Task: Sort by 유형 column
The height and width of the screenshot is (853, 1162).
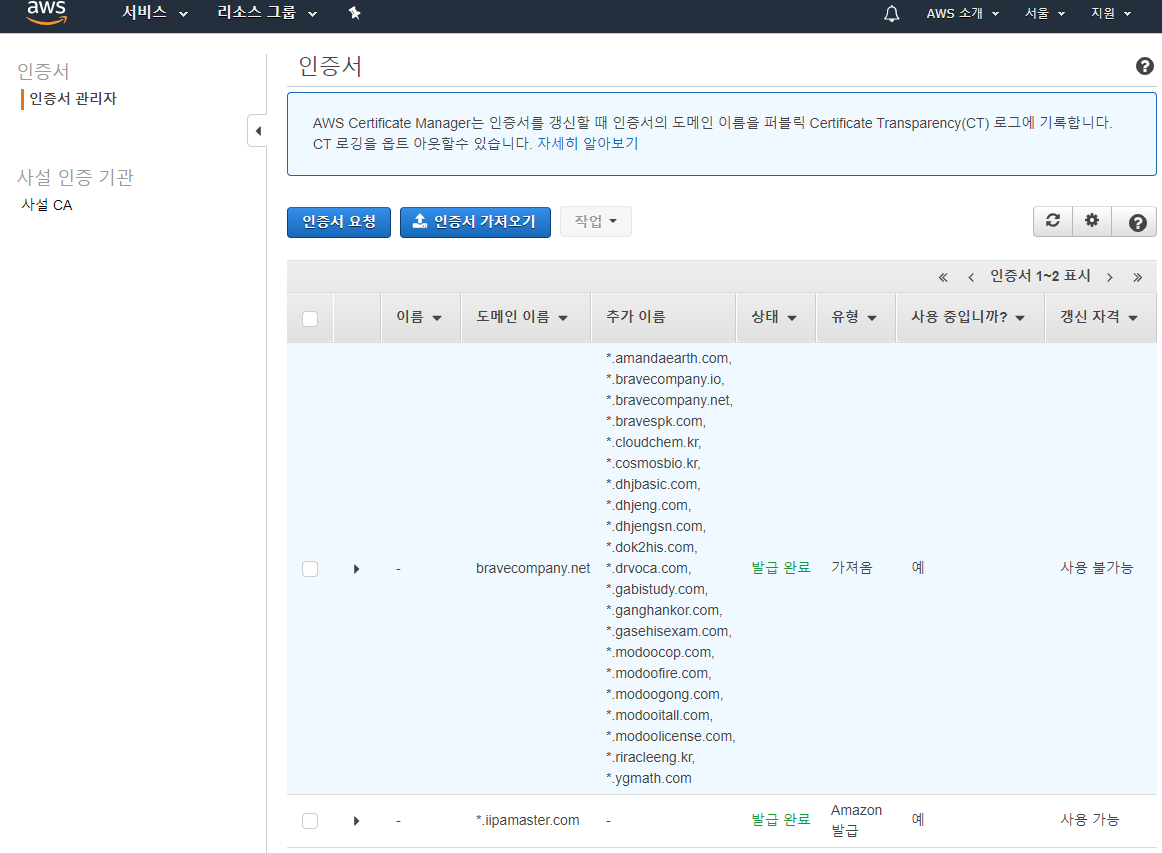Action: click(854, 317)
